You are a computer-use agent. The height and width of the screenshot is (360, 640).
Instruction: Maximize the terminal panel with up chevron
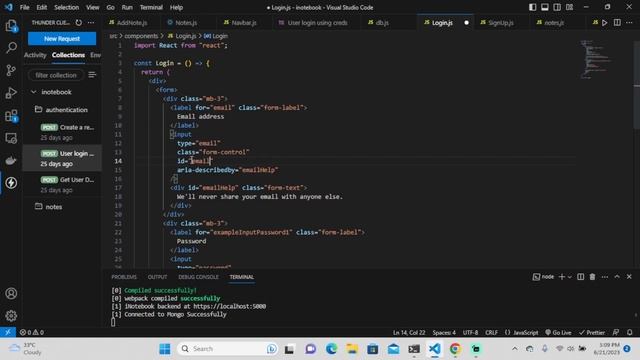[x=617, y=277]
